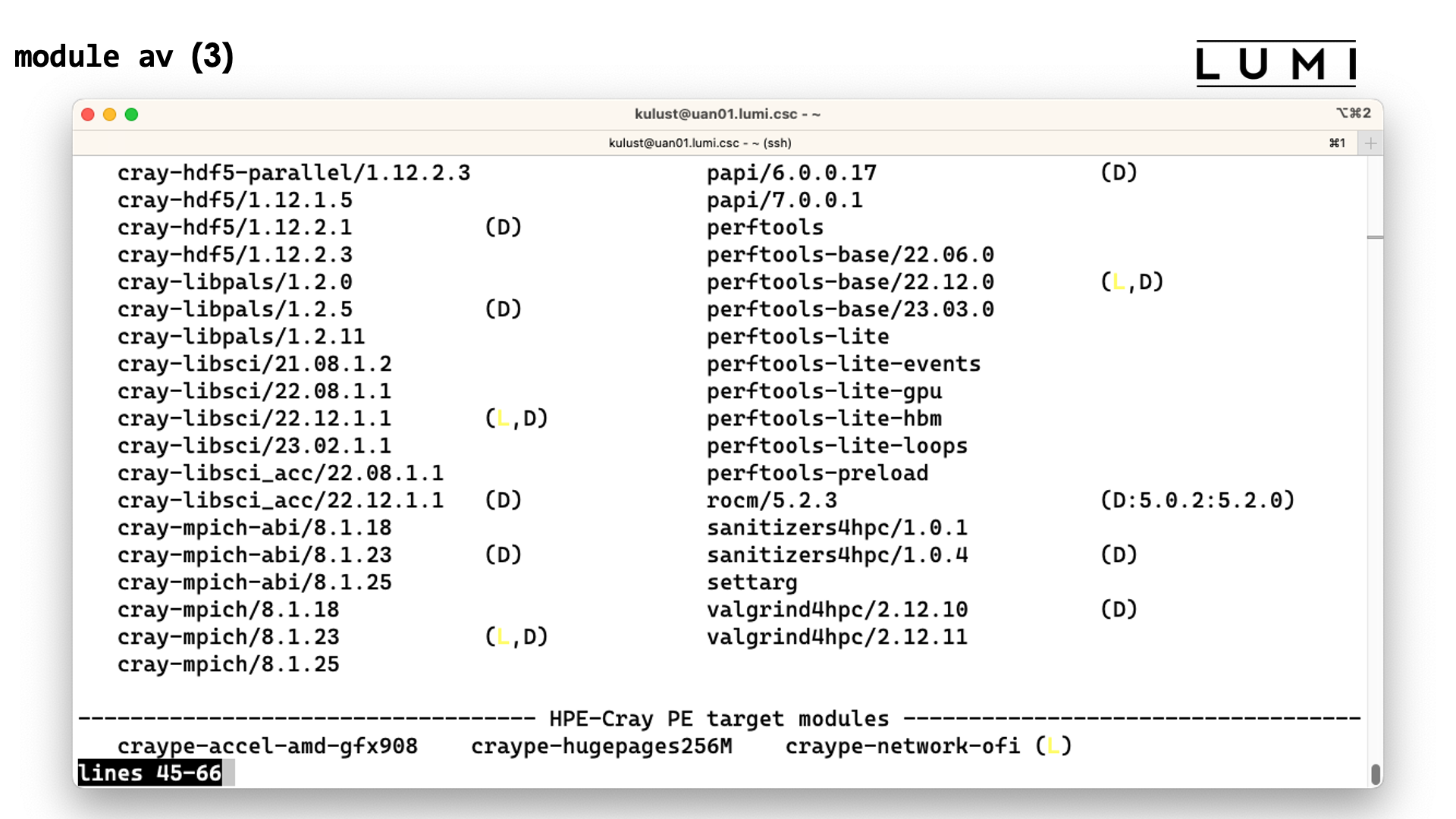Close the terminal window with red button
This screenshot has width=1456, height=819.
[88, 115]
